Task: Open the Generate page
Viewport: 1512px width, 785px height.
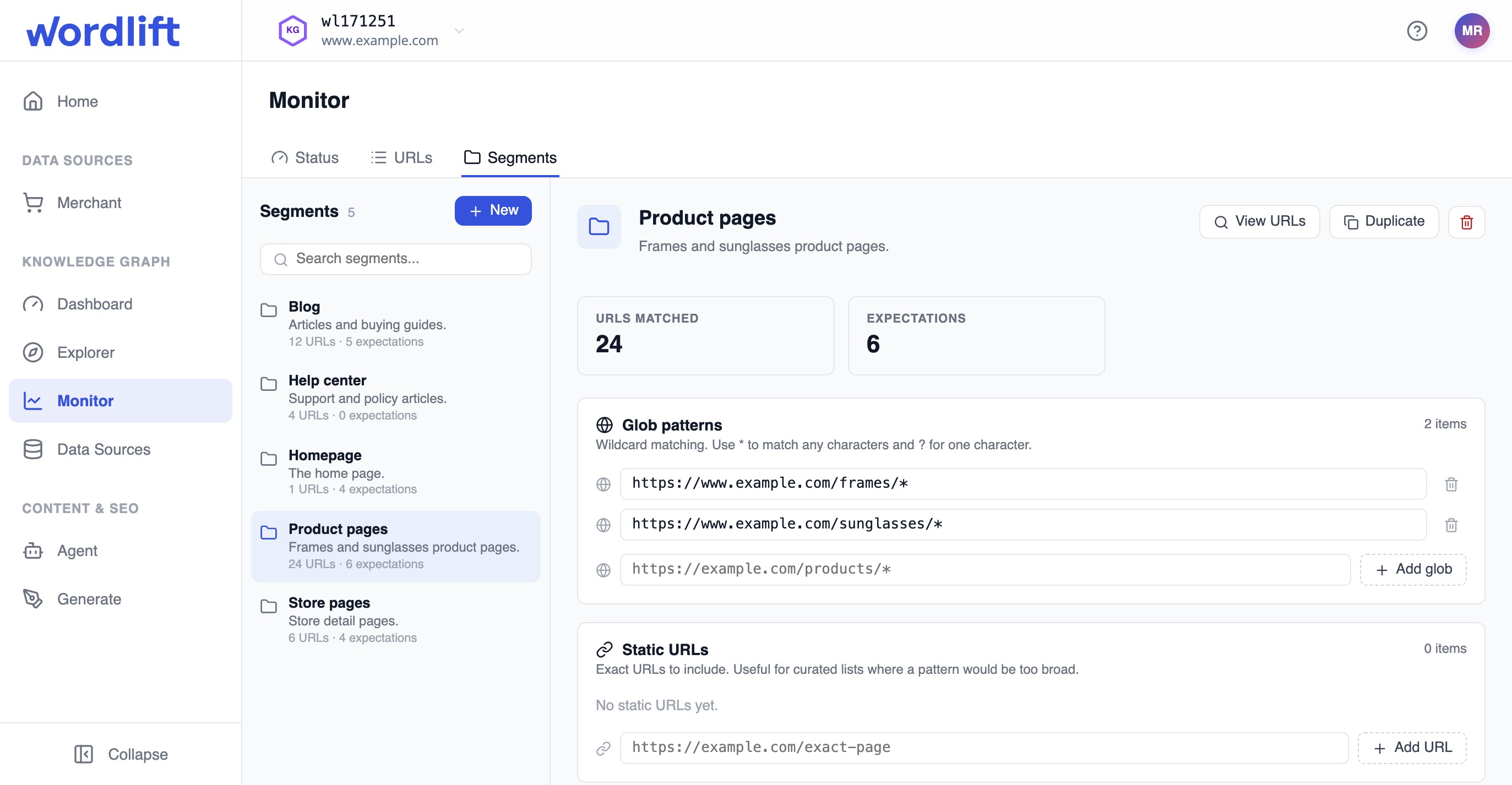Action: click(x=121, y=599)
